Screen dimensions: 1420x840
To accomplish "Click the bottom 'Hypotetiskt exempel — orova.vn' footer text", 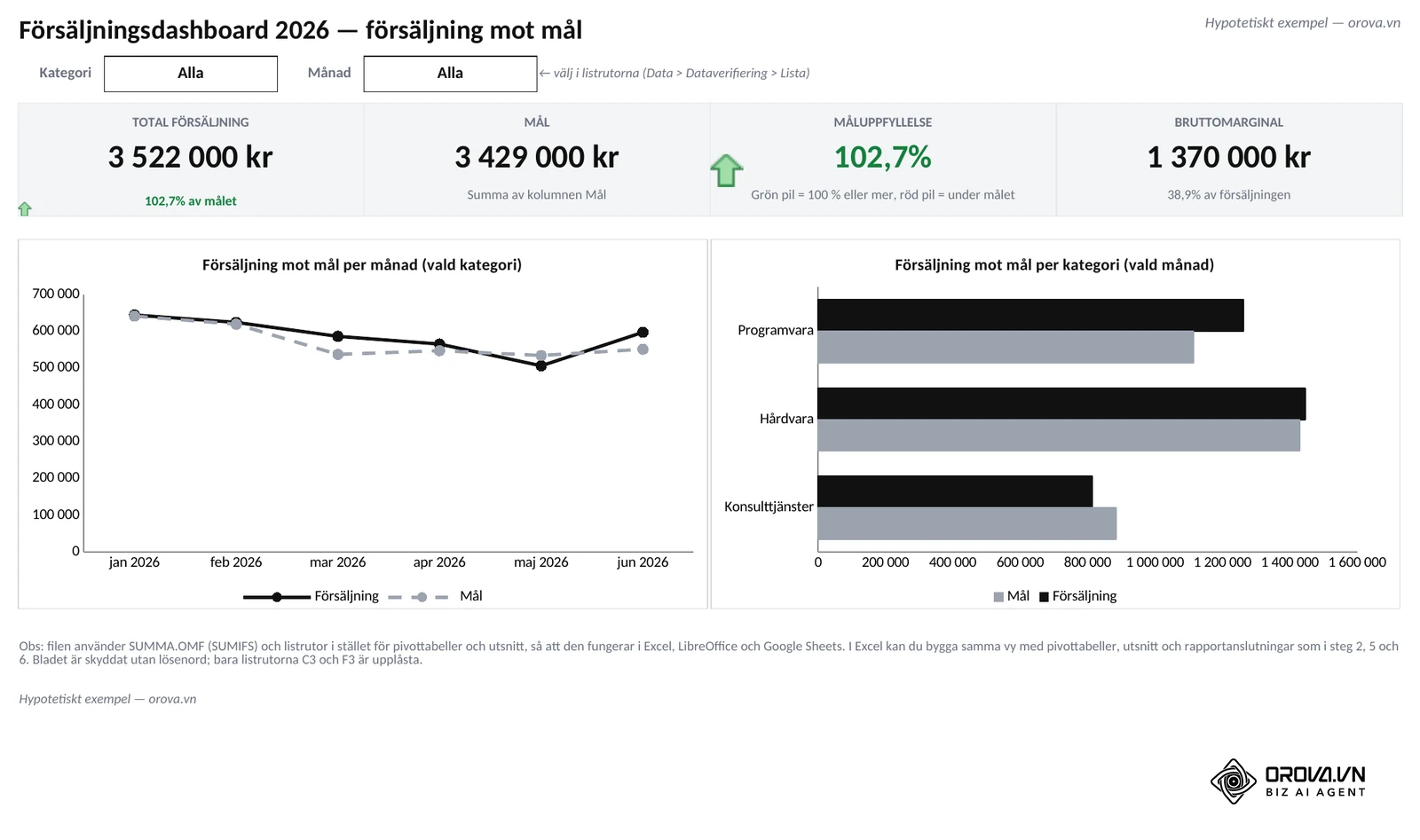I will tap(107, 699).
